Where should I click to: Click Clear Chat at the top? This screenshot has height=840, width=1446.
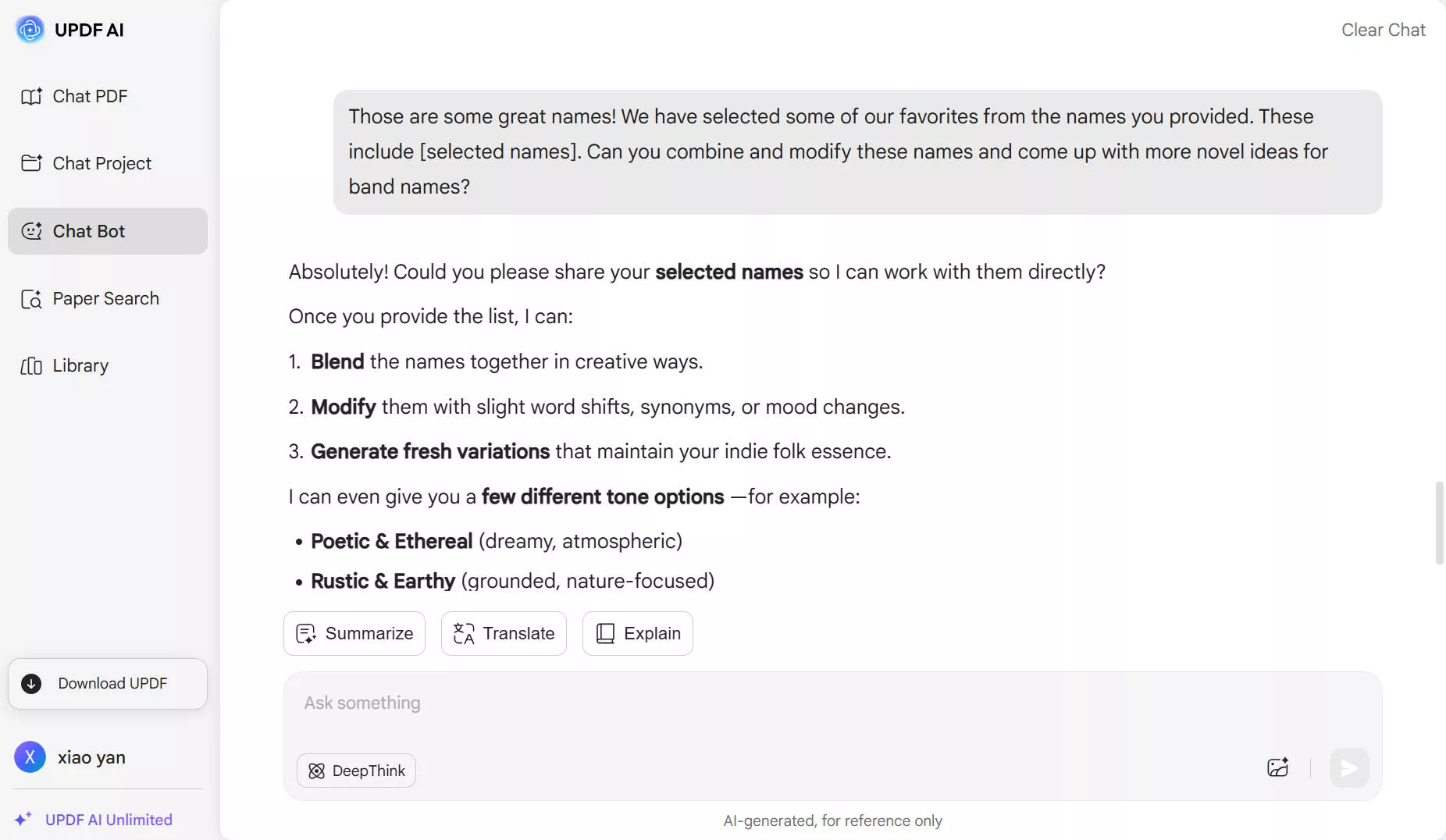(x=1383, y=30)
